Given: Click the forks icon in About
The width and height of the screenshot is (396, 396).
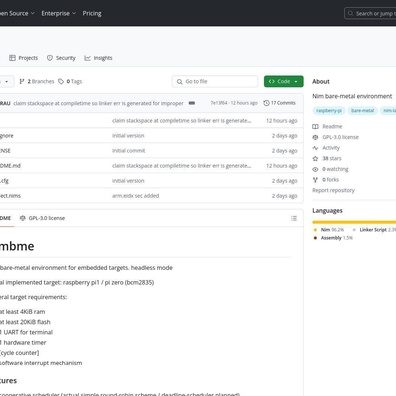Looking at the screenshot, I should [x=315, y=180].
